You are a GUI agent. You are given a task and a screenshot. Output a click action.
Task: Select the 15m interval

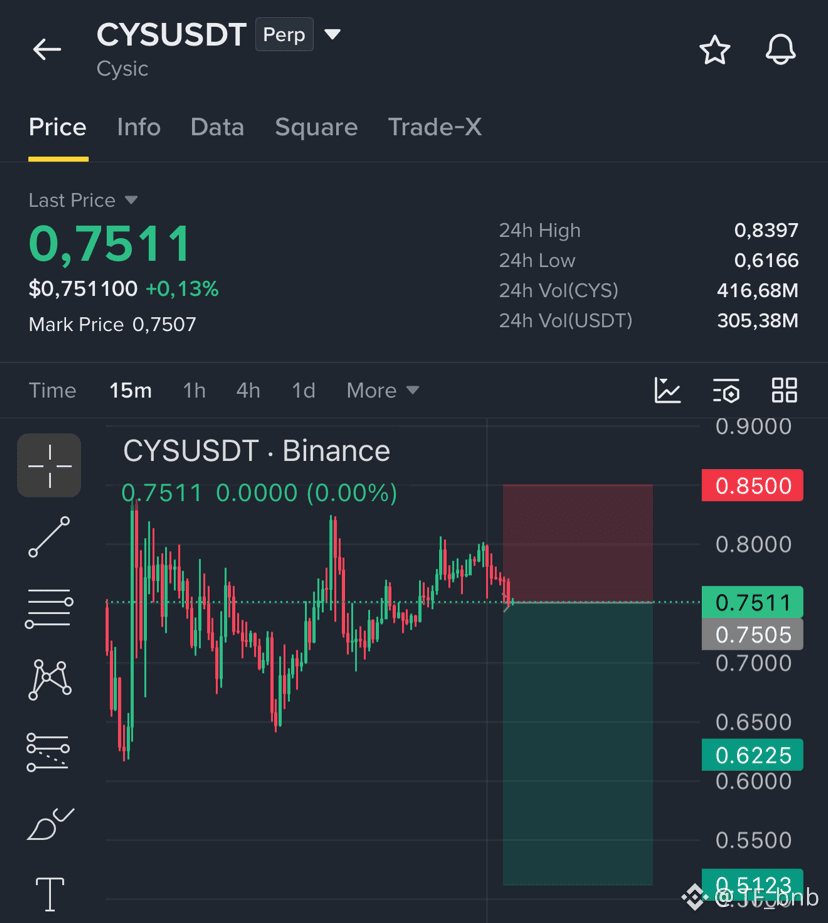(x=131, y=390)
